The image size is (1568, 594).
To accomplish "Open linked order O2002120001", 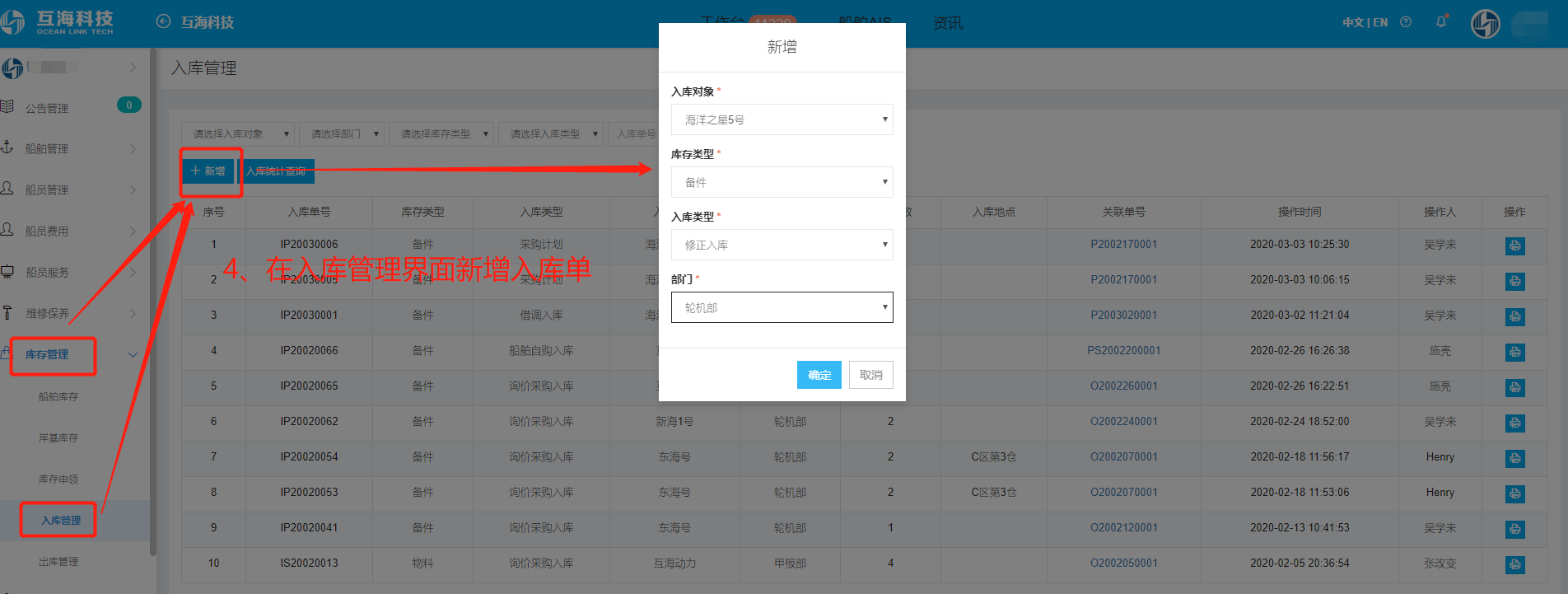I will (1124, 527).
